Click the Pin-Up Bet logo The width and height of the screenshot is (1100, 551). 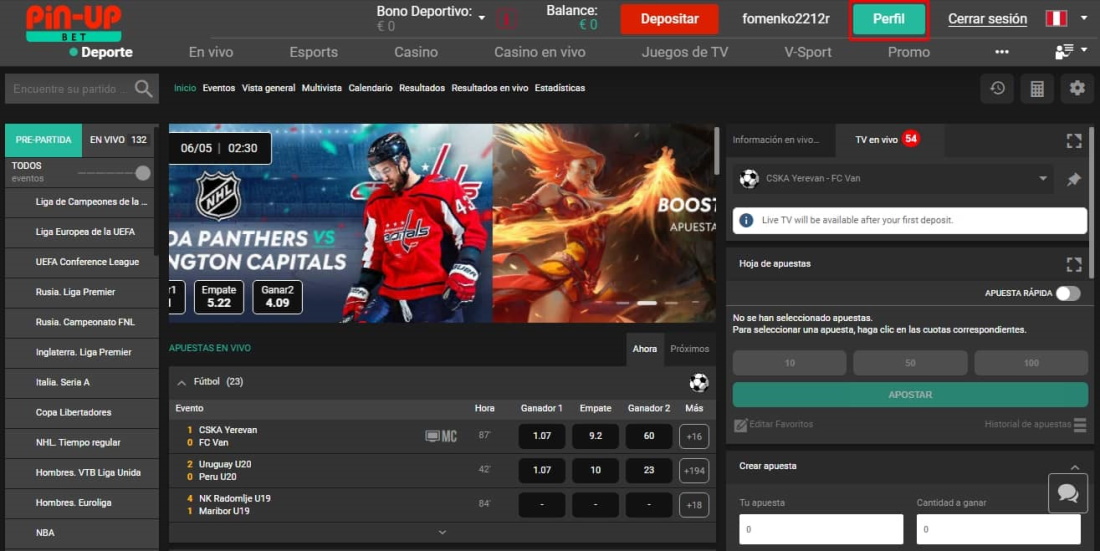click(x=74, y=23)
